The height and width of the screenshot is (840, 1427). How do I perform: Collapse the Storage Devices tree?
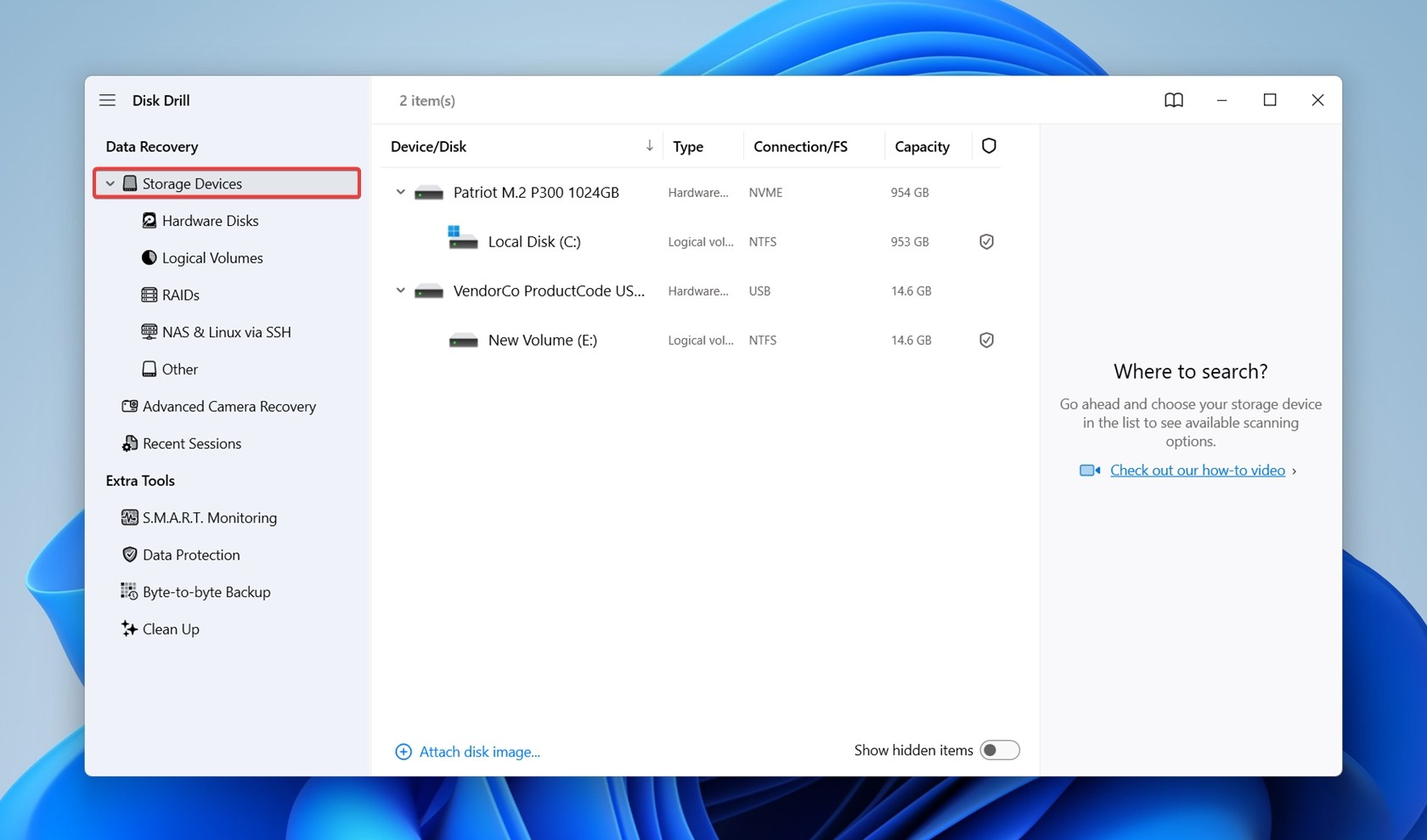click(x=110, y=183)
